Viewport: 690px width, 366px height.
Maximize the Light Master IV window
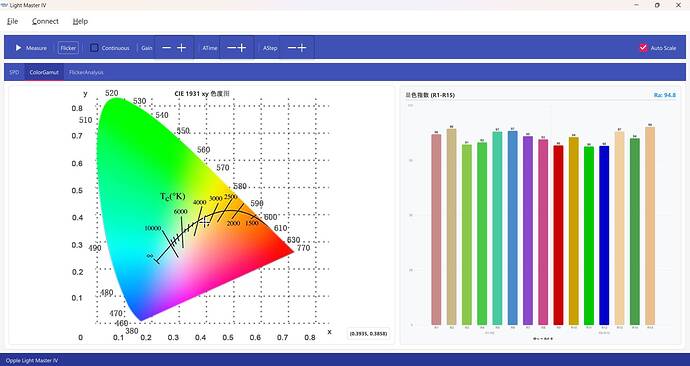click(657, 5)
